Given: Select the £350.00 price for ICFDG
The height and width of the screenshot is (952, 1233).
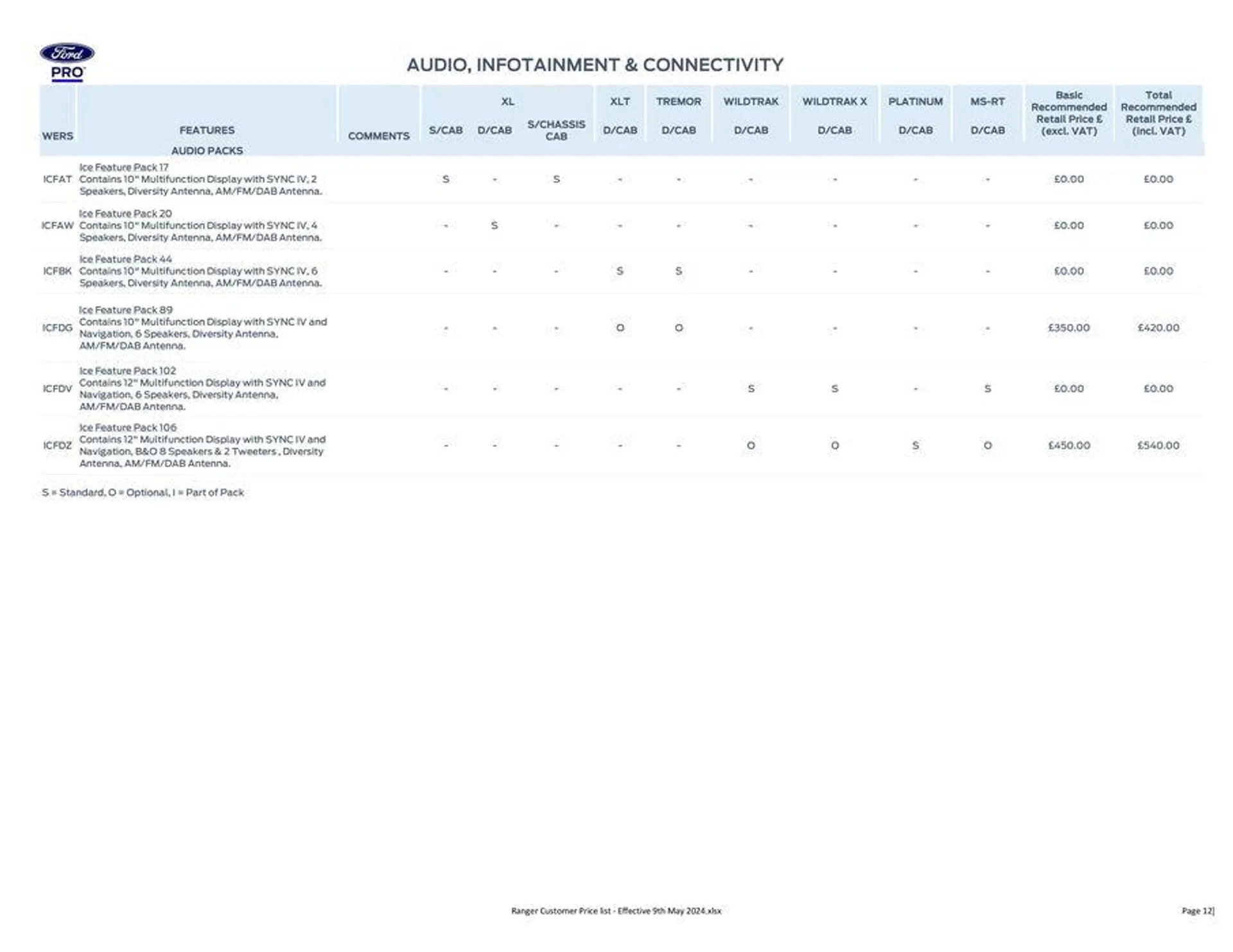Looking at the screenshot, I should pyautogui.click(x=1069, y=327).
